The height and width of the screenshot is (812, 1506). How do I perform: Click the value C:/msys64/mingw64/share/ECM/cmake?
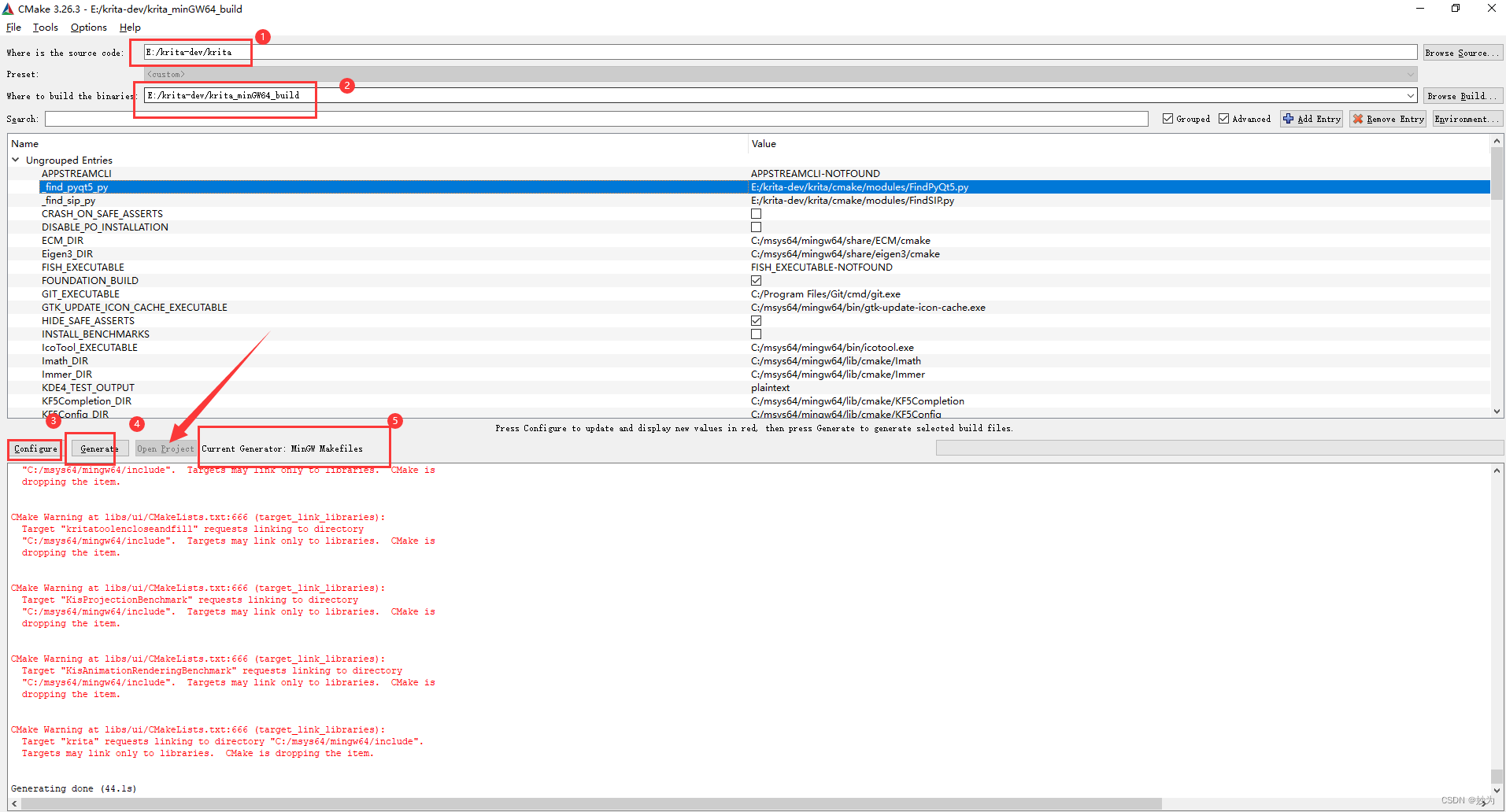(x=841, y=241)
